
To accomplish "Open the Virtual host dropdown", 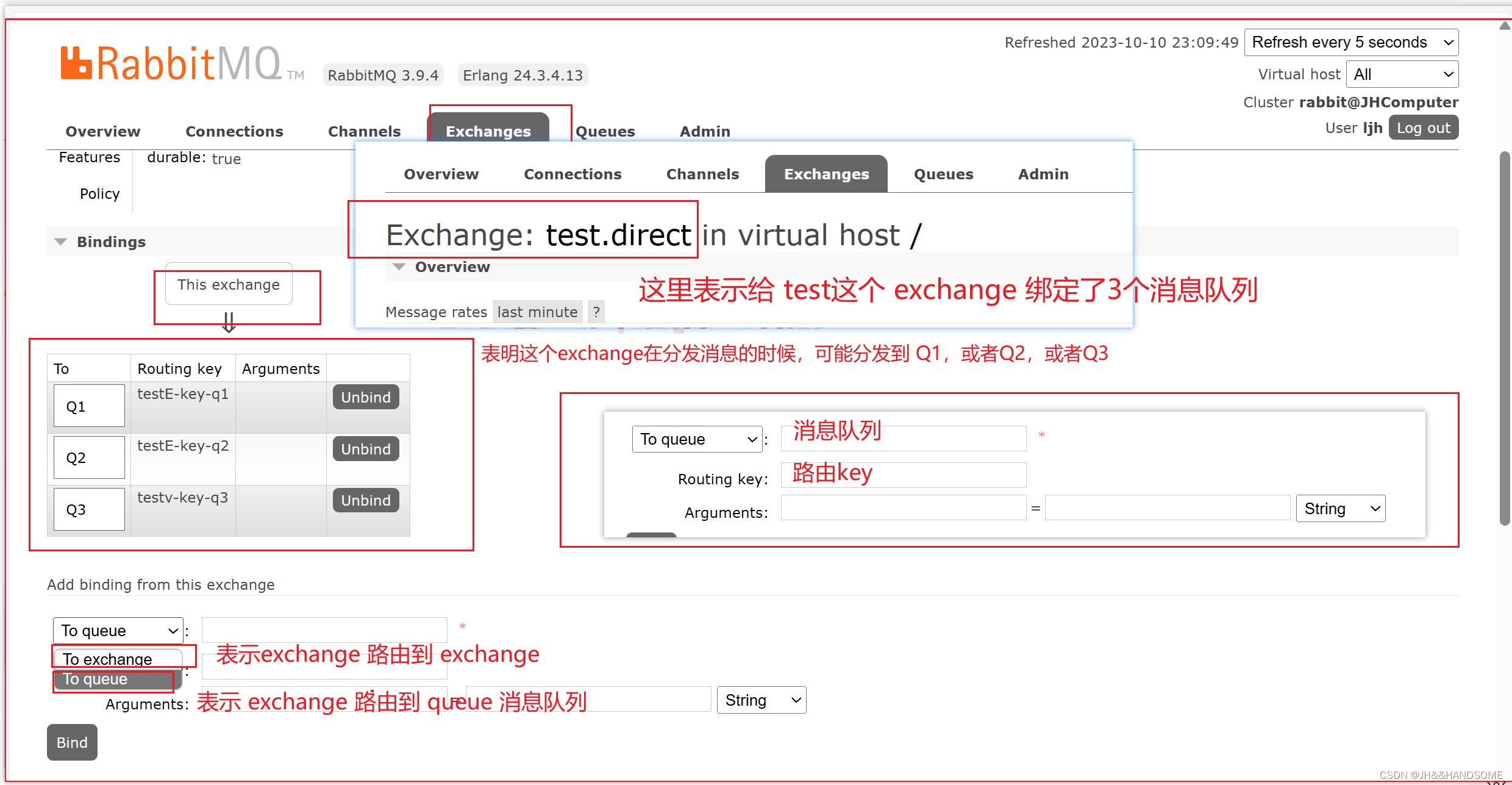I will click(1402, 74).
